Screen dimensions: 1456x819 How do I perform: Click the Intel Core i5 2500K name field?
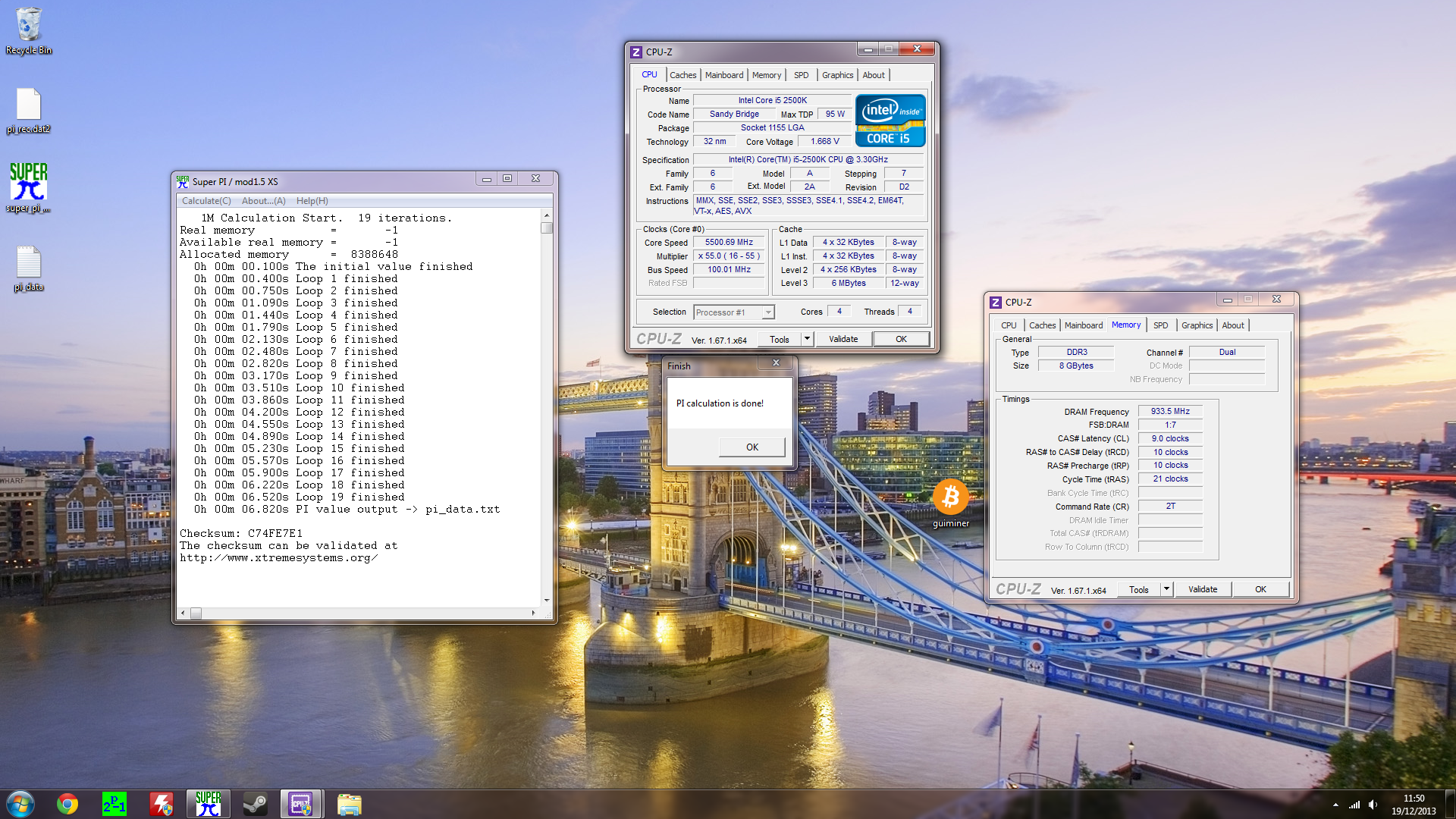(x=773, y=100)
